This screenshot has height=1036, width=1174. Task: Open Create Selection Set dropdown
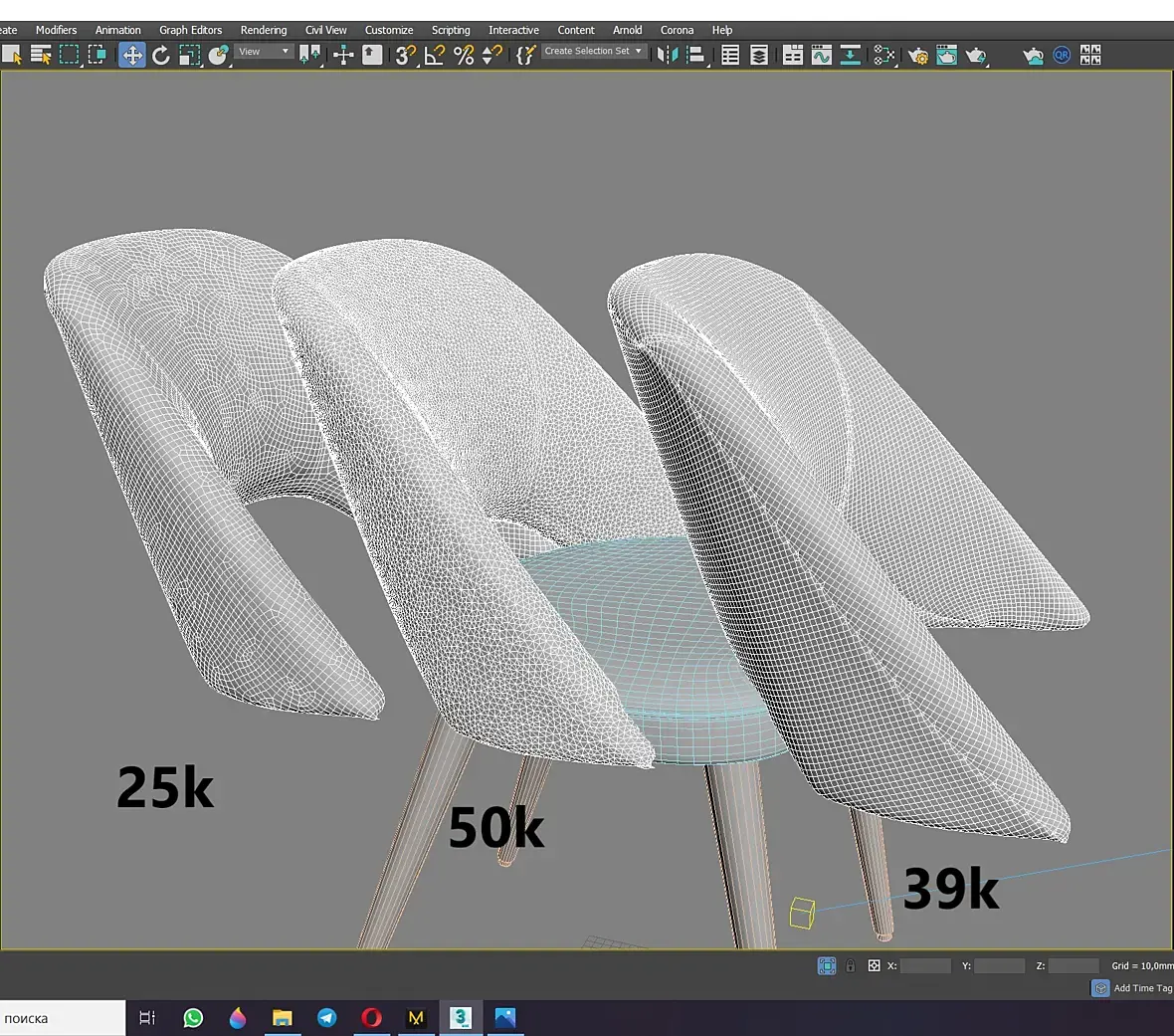(593, 51)
